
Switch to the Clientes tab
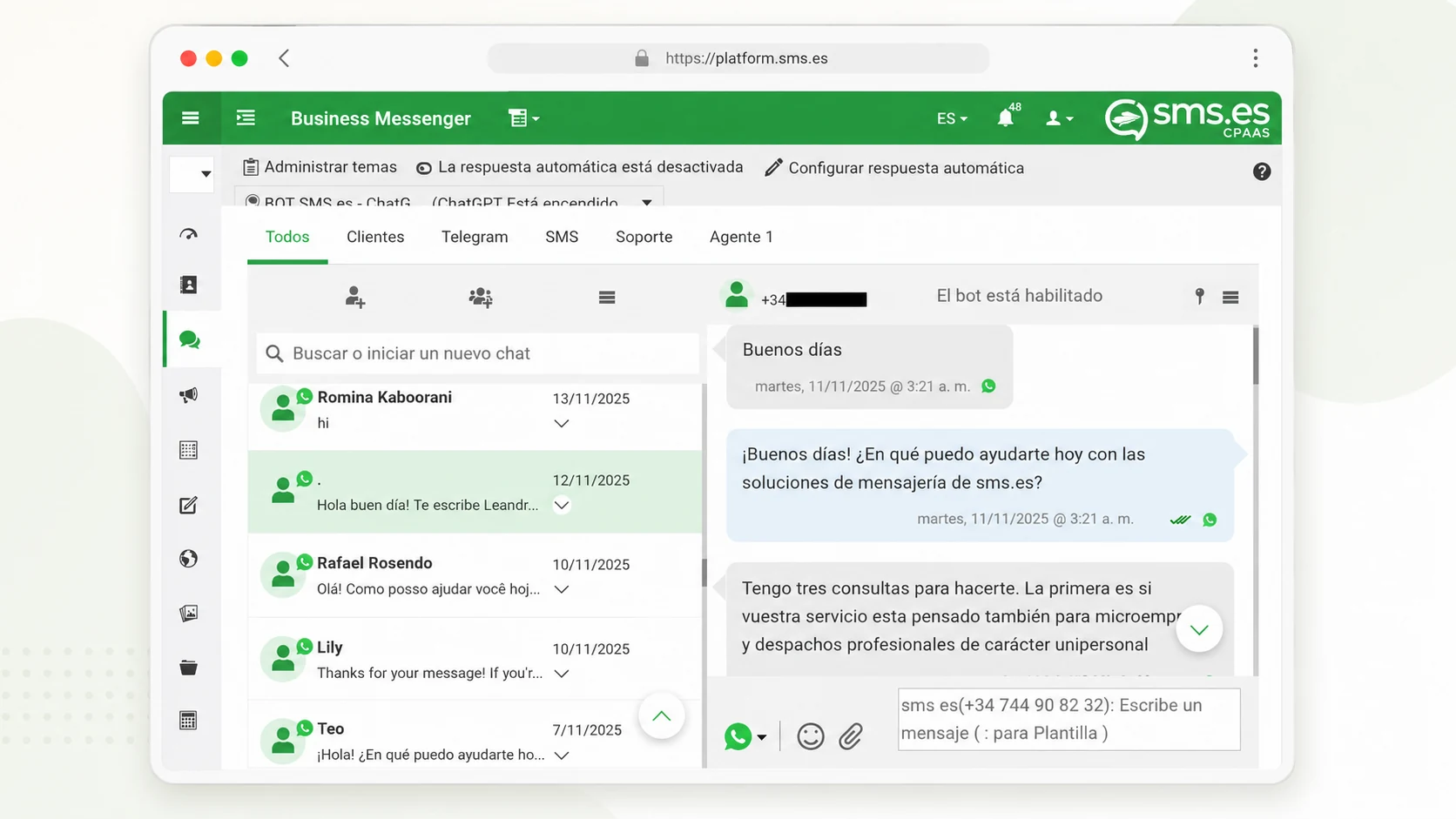point(375,237)
